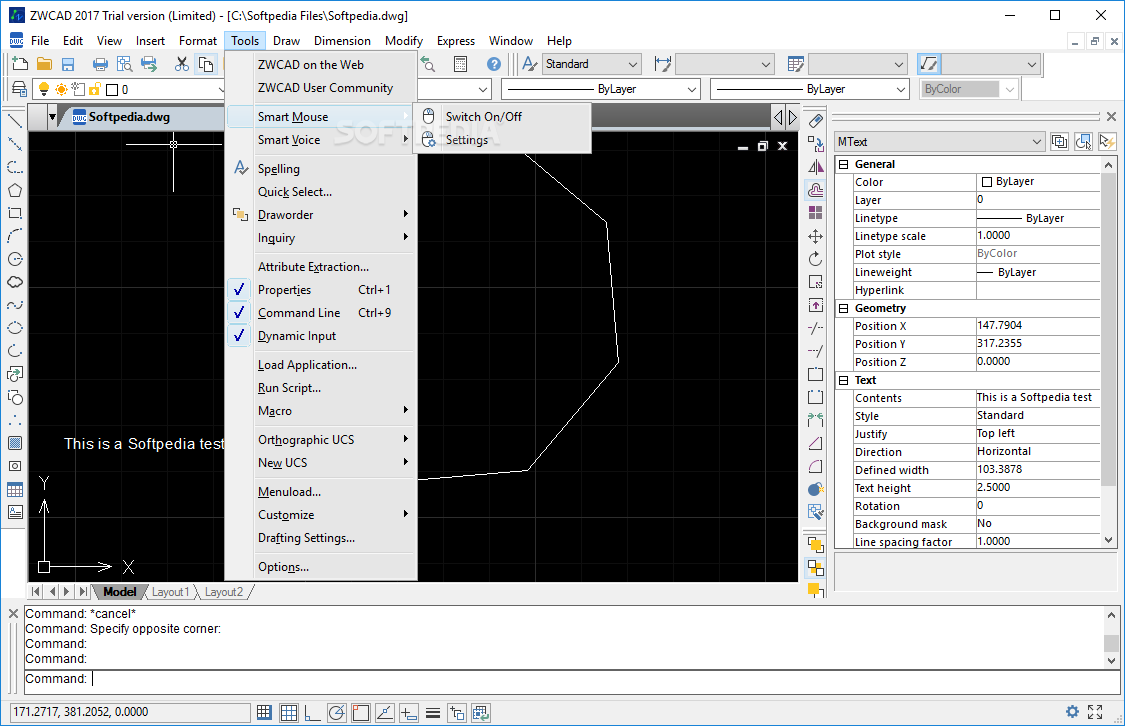The height and width of the screenshot is (726, 1125).
Task: Toggle Snap mode in the status bar
Action: pos(264,712)
